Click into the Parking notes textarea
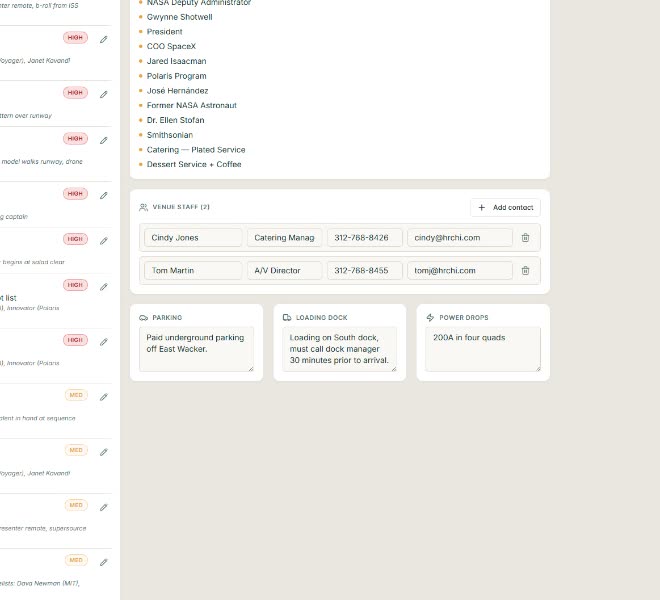The height and width of the screenshot is (600, 660). pyautogui.click(x=197, y=349)
